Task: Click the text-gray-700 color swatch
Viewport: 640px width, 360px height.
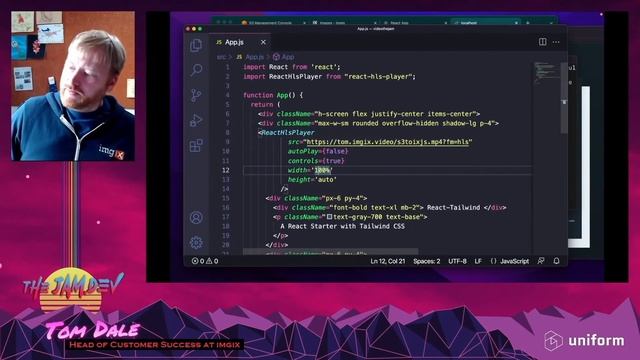Action: (x=329, y=217)
